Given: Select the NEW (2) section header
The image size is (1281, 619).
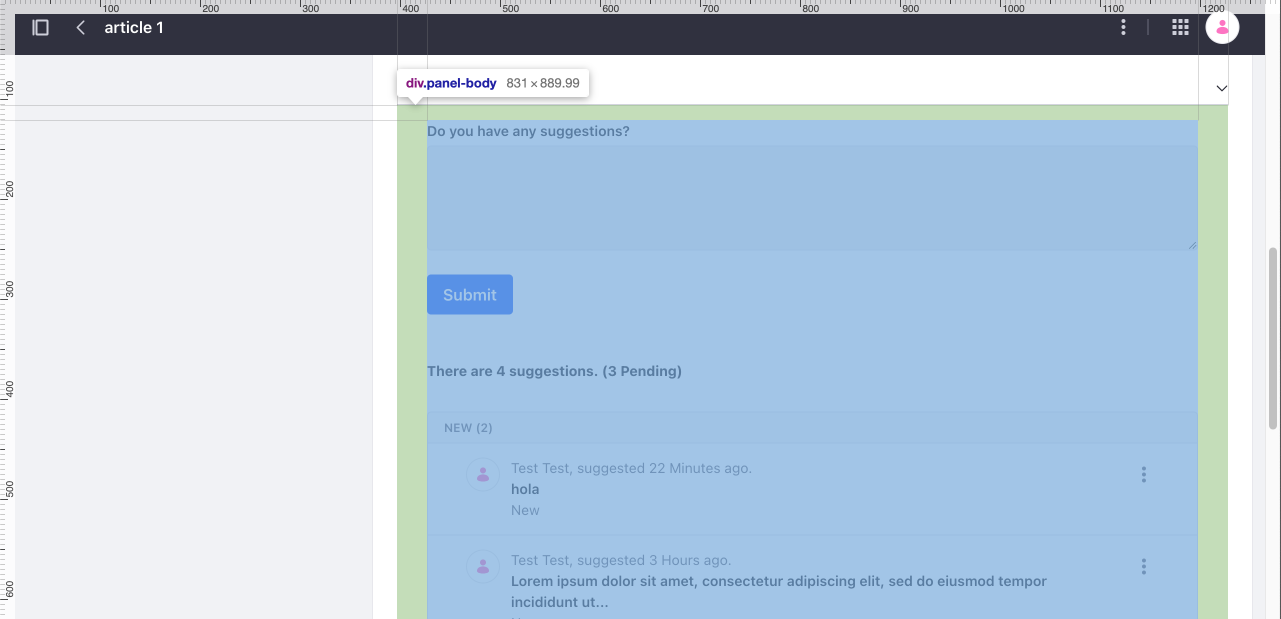Looking at the screenshot, I should click(812, 428).
